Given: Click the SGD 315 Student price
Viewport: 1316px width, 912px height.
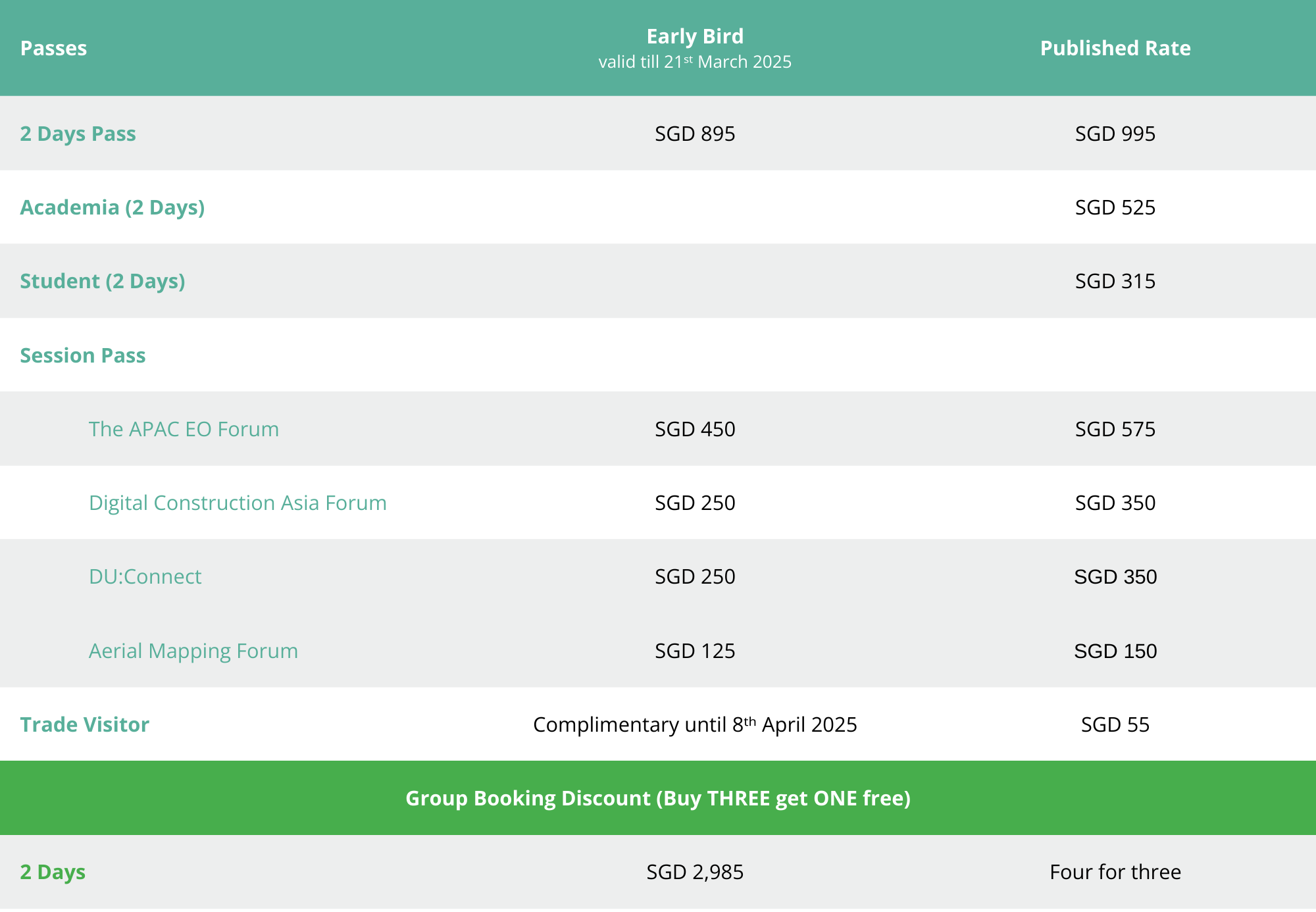Looking at the screenshot, I should tap(1115, 281).
